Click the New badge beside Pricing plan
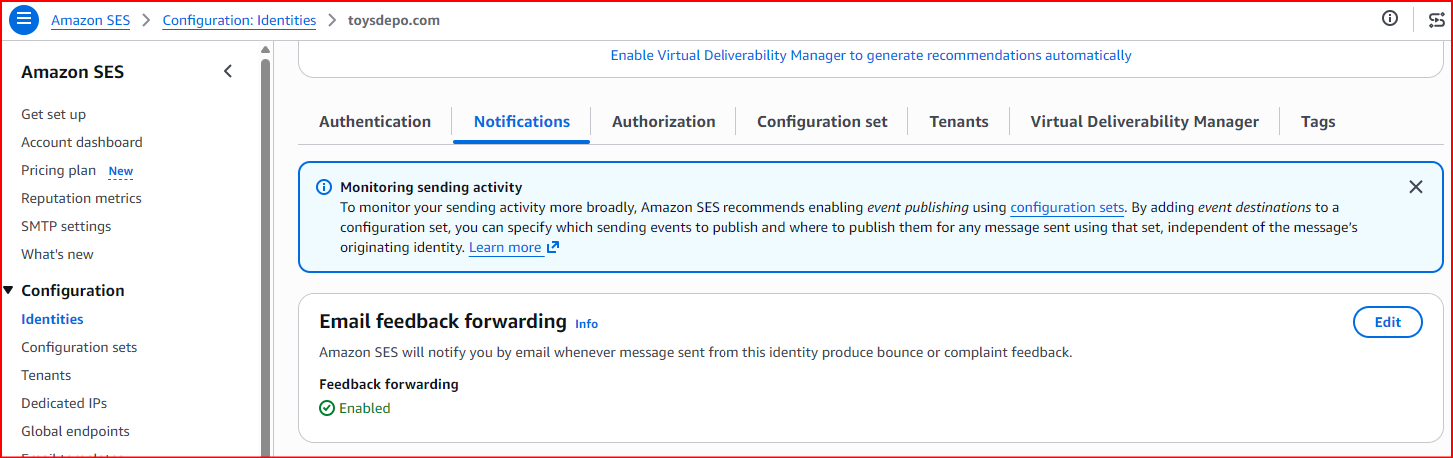This screenshot has height=458, width=1453. pyautogui.click(x=121, y=171)
